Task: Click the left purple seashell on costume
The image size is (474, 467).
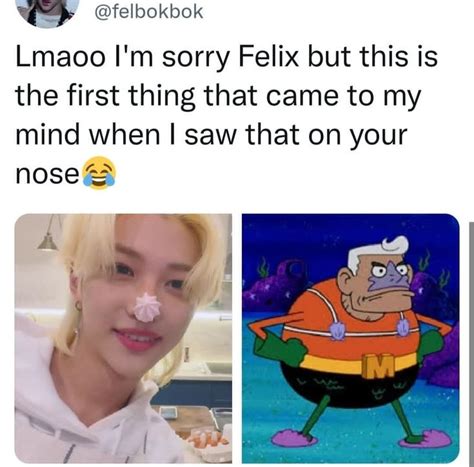Action: 337,330
